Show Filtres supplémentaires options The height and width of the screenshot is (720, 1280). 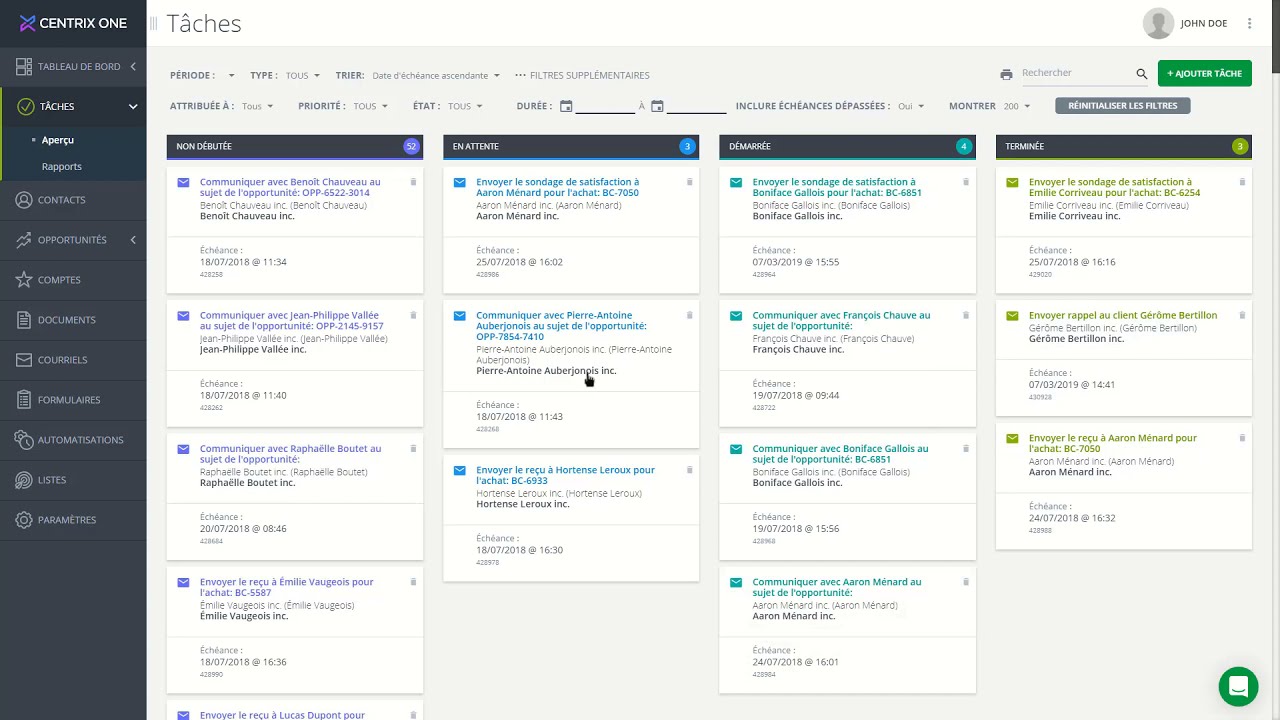tap(582, 75)
